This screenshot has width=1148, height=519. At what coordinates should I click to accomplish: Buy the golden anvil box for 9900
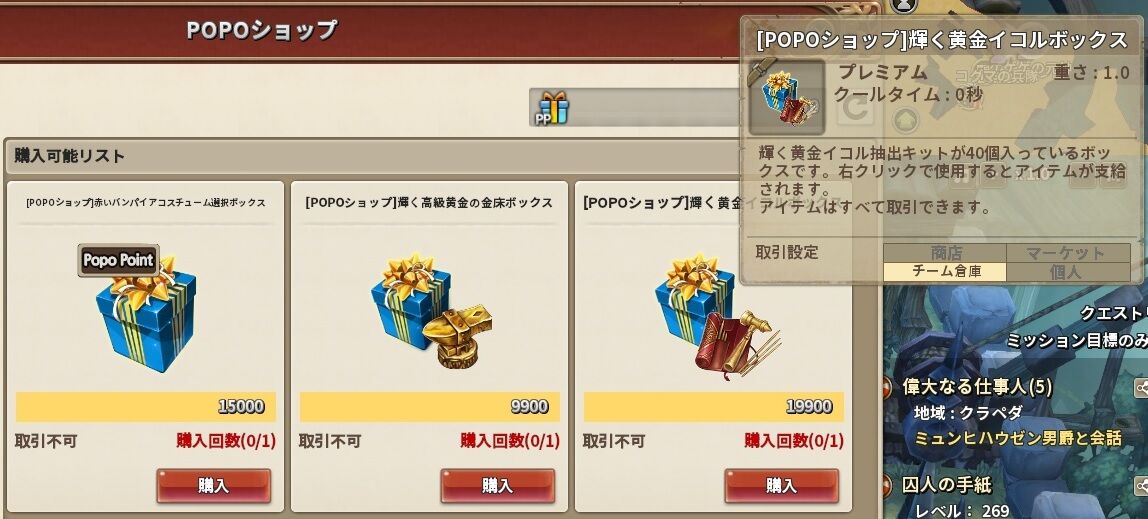point(498,486)
